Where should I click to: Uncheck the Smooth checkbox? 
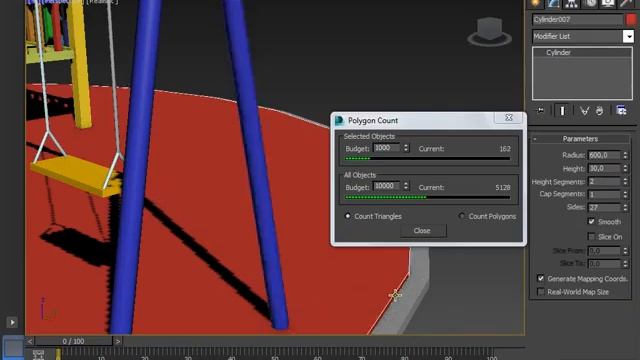pos(591,222)
